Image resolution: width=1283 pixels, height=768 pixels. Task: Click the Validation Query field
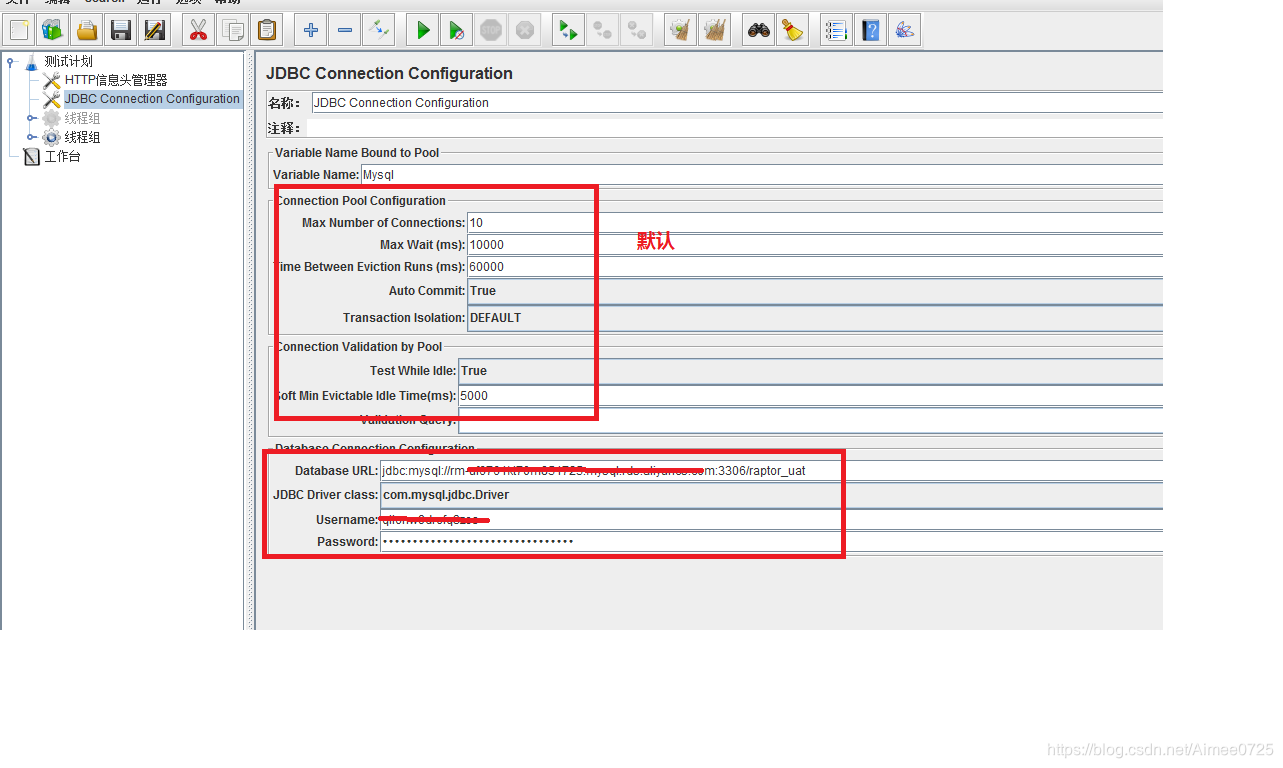point(810,420)
